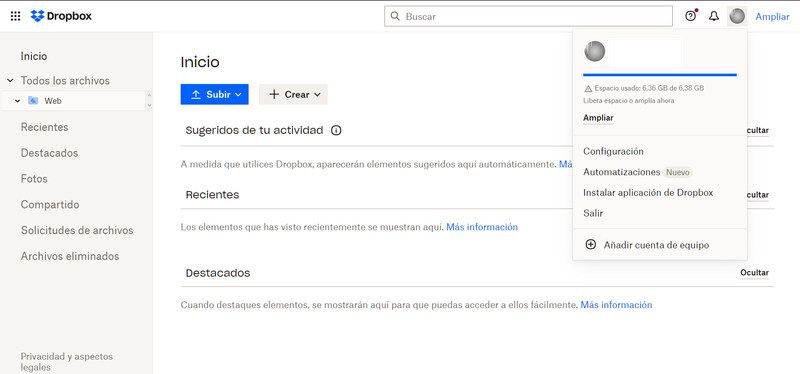
Task: Click the search magnifier icon
Action: [x=395, y=16]
